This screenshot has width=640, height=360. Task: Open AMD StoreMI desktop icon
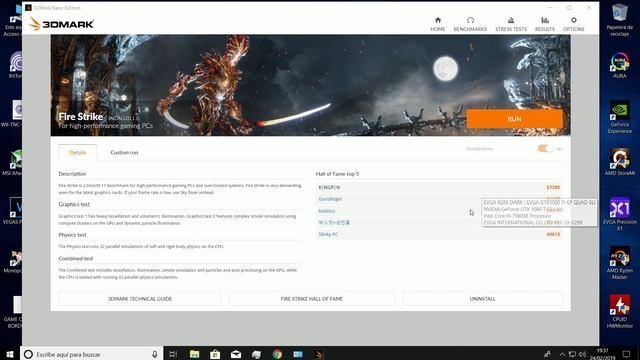click(x=620, y=162)
